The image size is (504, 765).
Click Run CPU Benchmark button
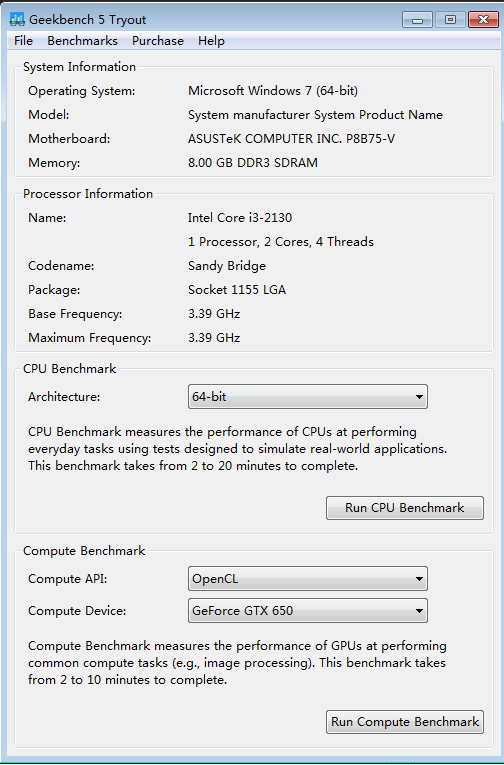pyautogui.click(x=405, y=508)
